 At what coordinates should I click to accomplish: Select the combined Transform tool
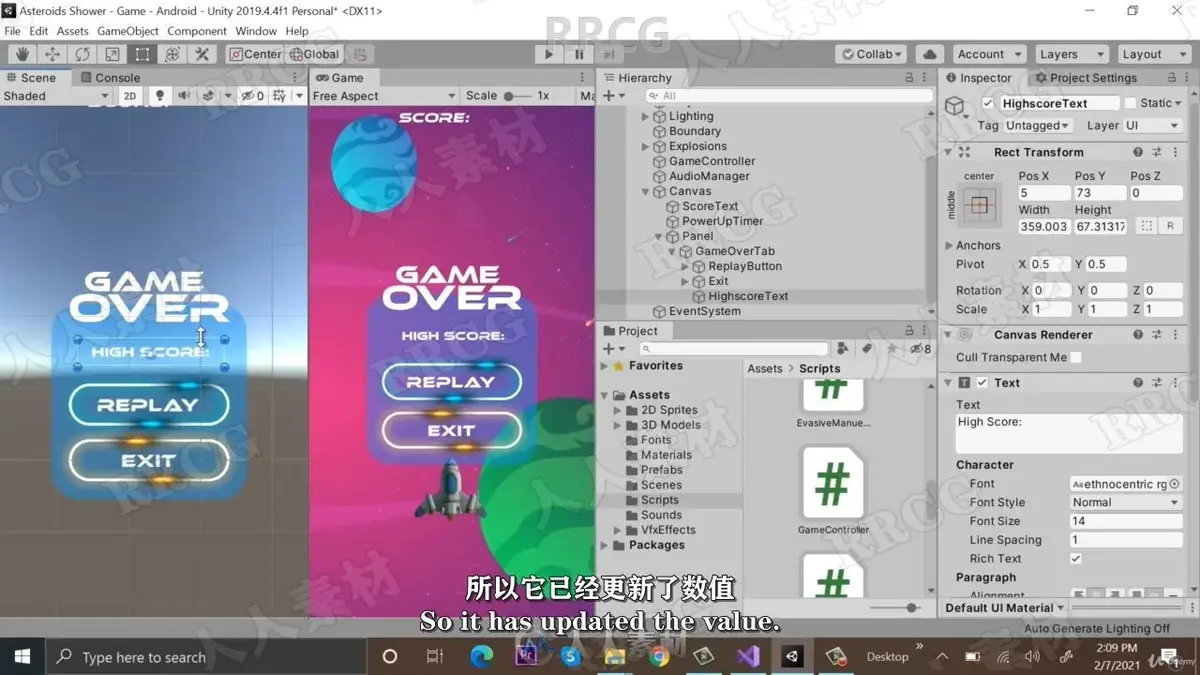[172, 54]
